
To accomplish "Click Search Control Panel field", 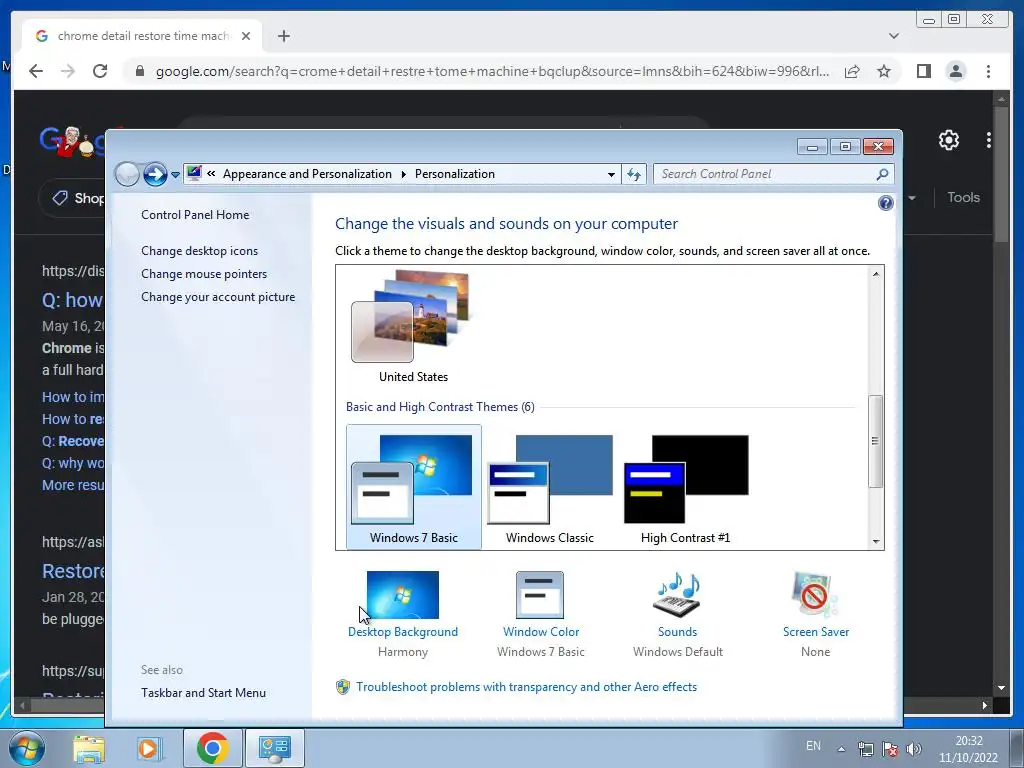I will click(x=774, y=174).
